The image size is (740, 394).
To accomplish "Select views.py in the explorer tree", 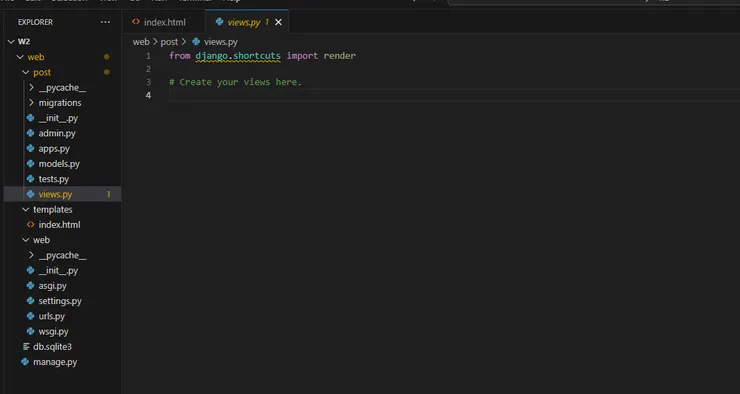I will [62, 194].
